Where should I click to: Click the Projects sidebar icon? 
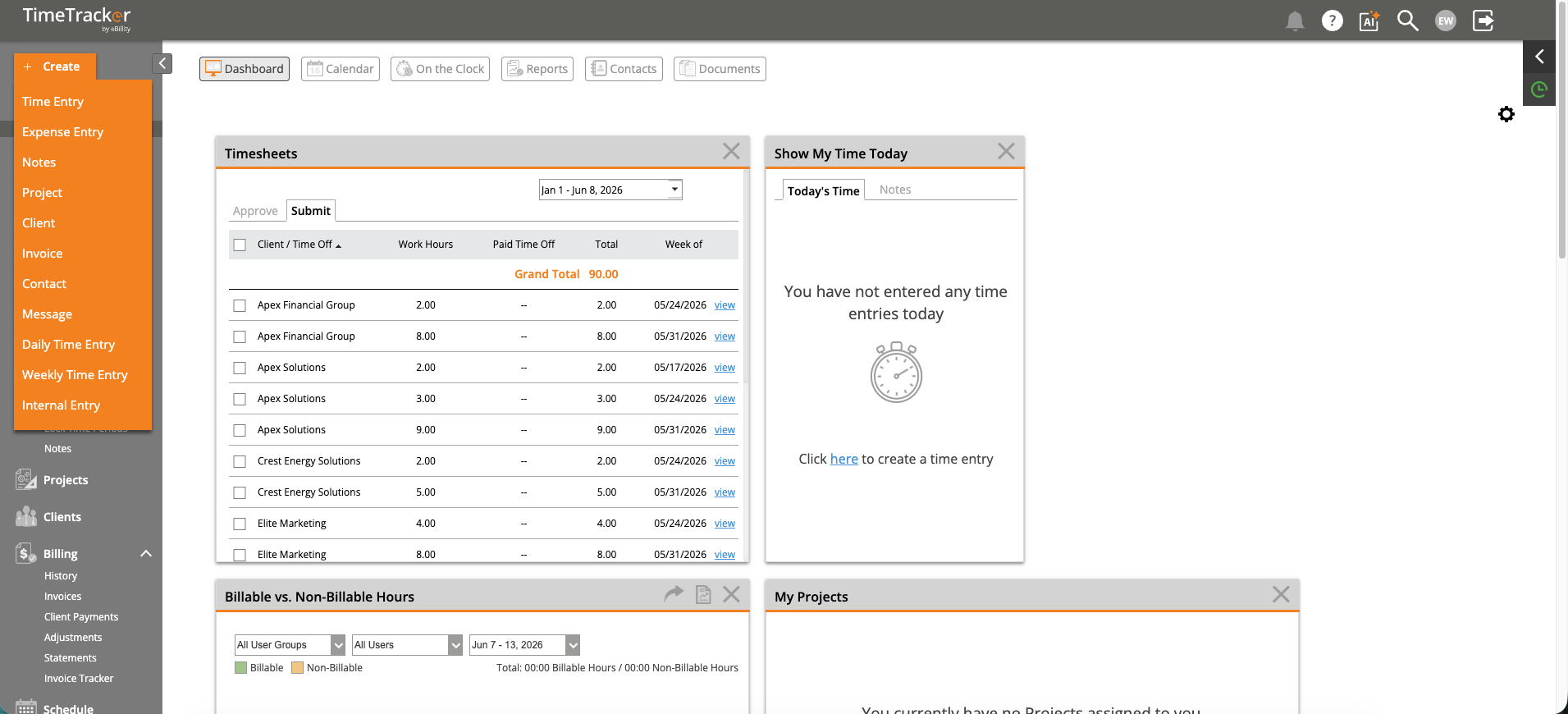[x=26, y=479]
